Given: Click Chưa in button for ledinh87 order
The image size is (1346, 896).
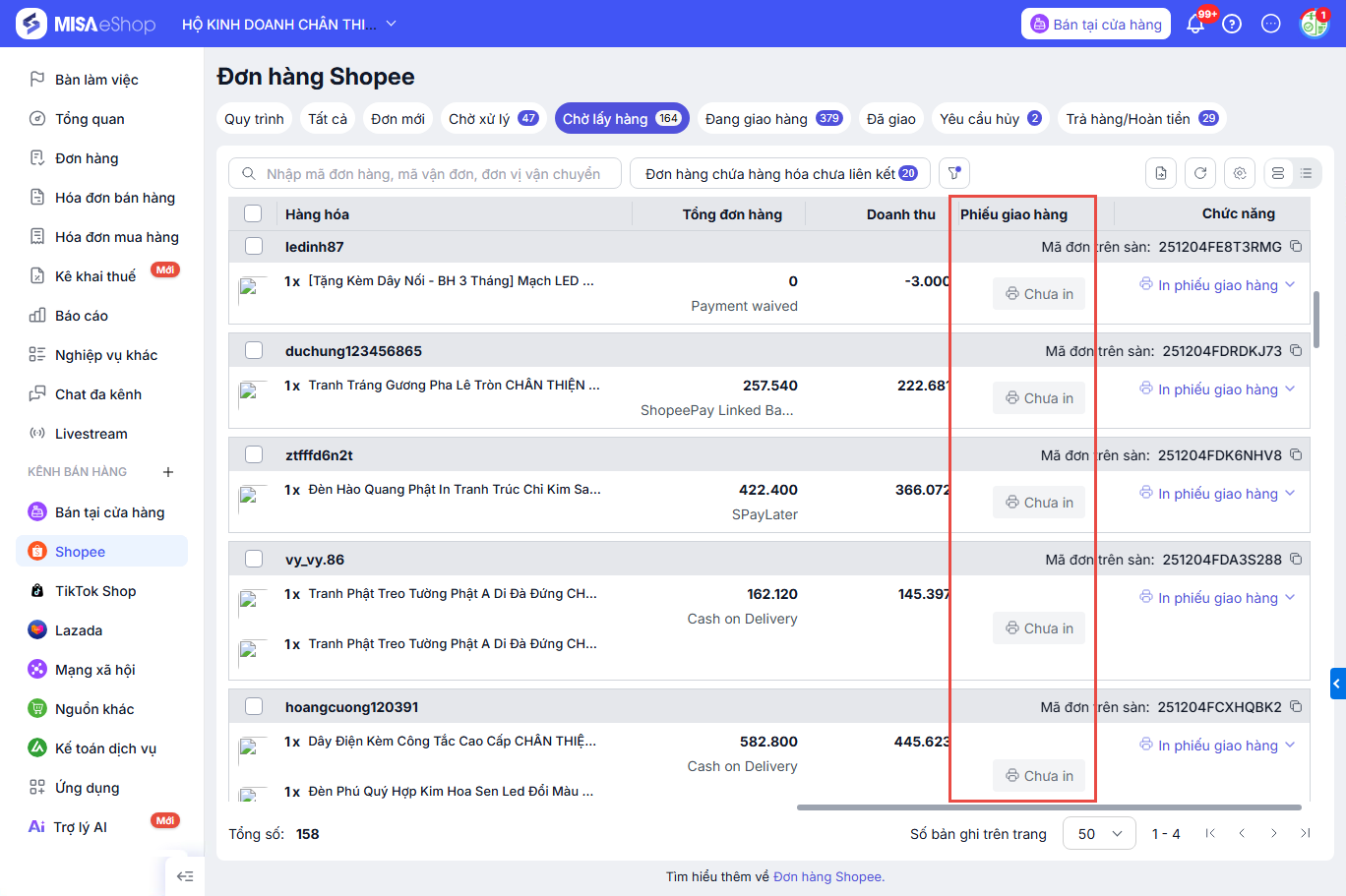Looking at the screenshot, I should coord(1039,294).
